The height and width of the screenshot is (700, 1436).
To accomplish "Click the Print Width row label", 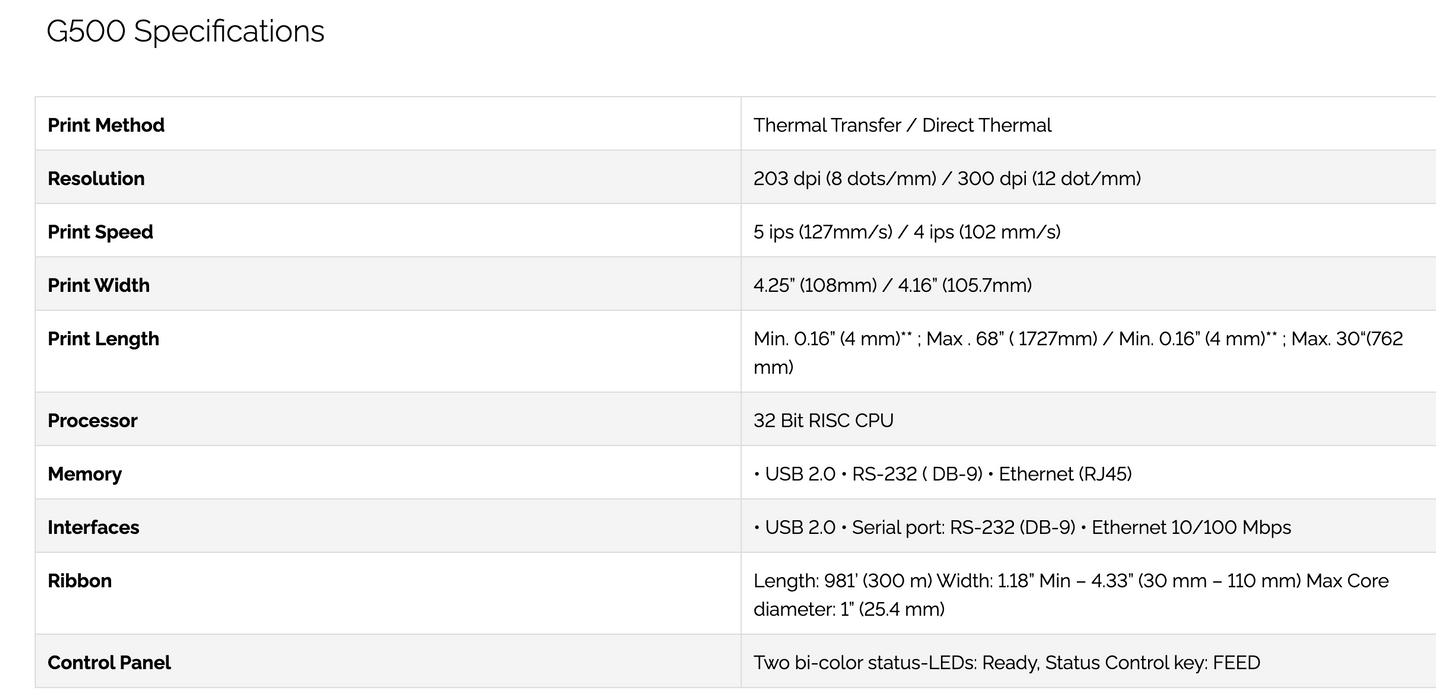I will pyautogui.click(x=98, y=285).
